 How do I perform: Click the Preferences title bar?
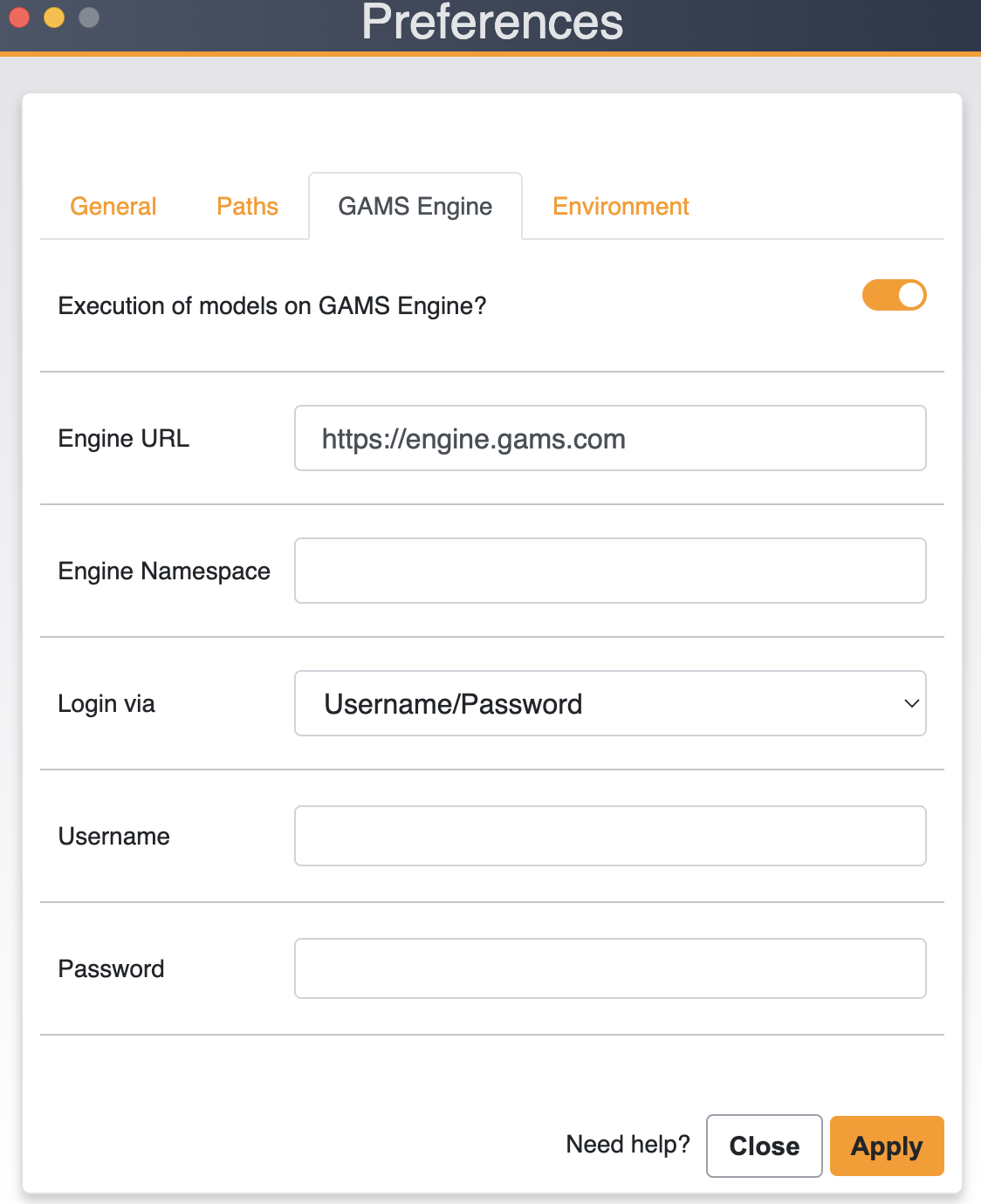[x=490, y=24]
